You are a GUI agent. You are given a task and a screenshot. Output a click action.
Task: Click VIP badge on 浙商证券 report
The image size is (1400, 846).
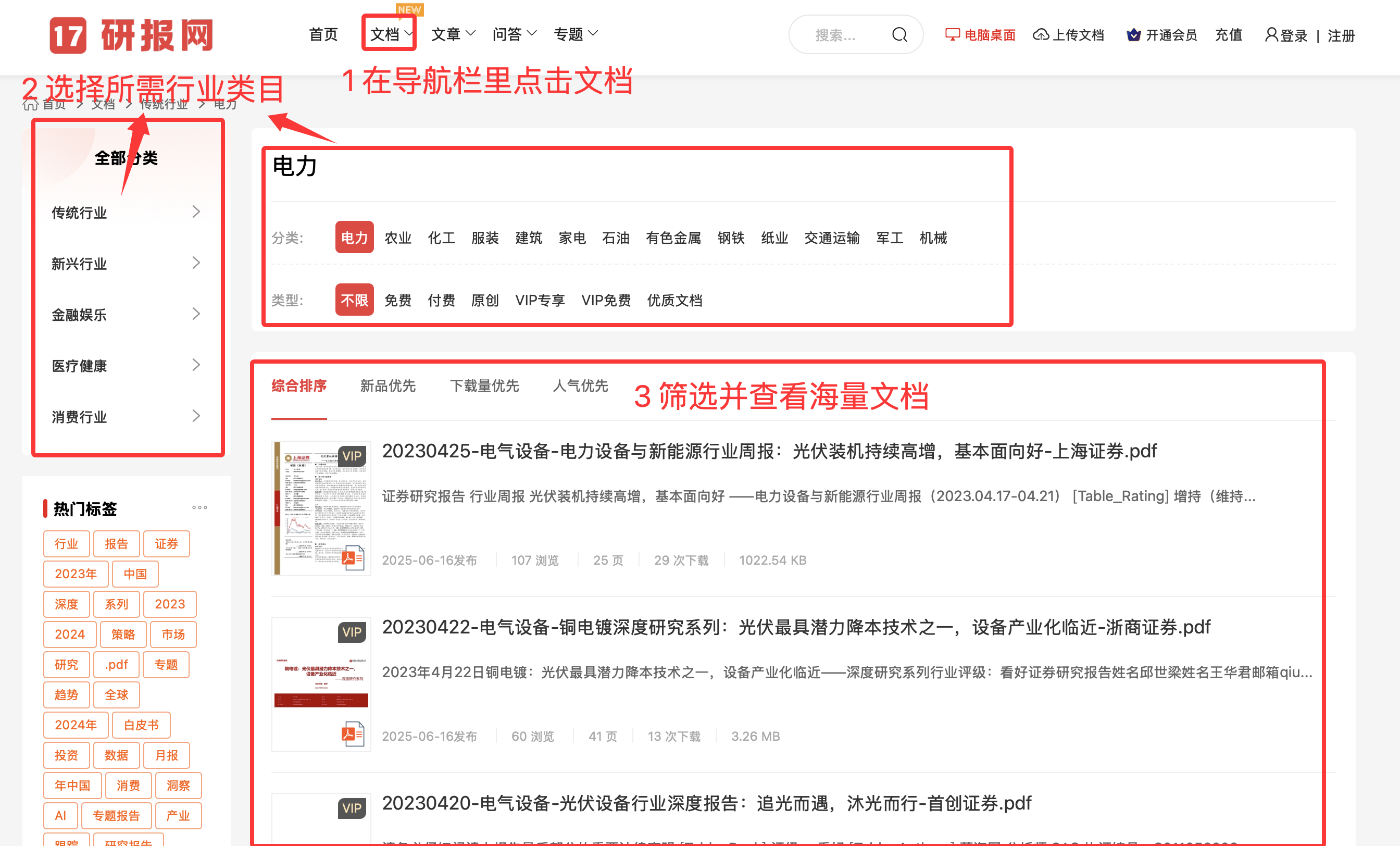coord(352,632)
